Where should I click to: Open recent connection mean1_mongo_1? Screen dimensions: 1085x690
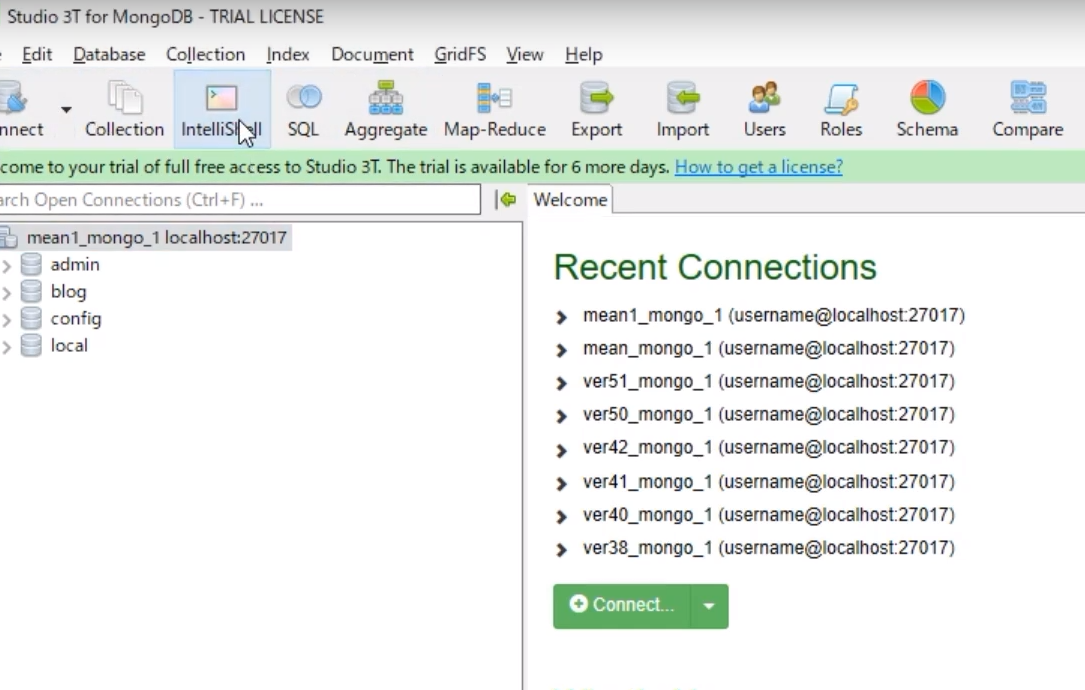pyautogui.click(x=774, y=316)
